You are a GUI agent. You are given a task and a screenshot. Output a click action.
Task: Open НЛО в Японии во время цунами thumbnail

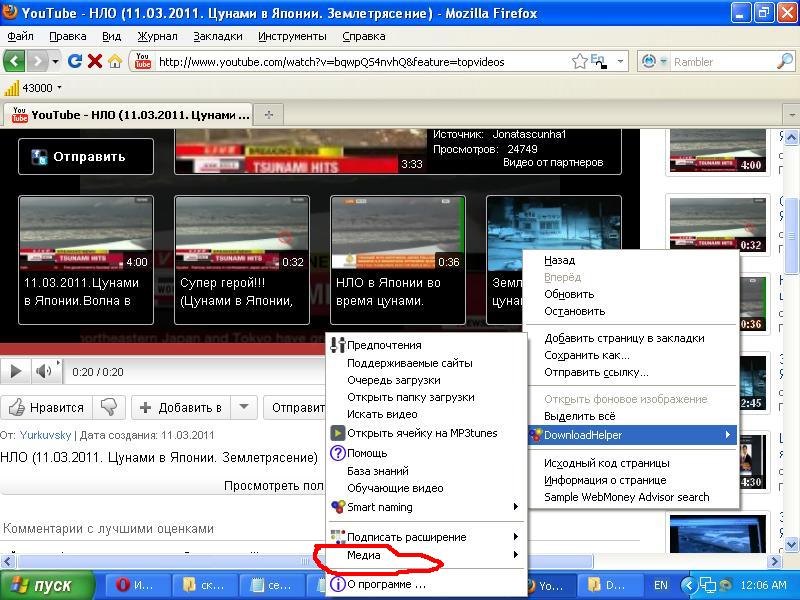pos(398,260)
